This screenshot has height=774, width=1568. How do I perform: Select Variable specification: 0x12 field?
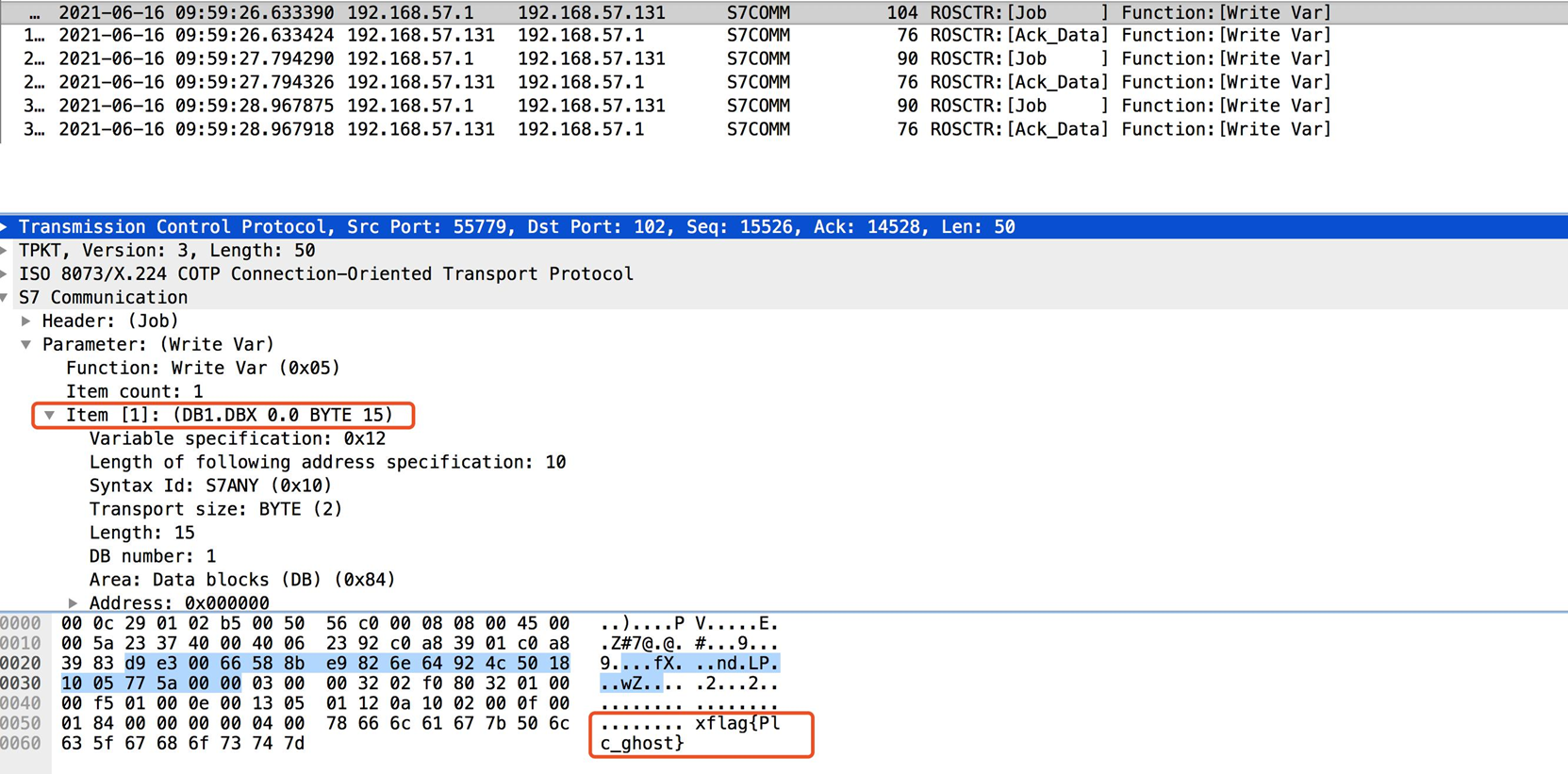pyautogui.click(x=238, y=439)
